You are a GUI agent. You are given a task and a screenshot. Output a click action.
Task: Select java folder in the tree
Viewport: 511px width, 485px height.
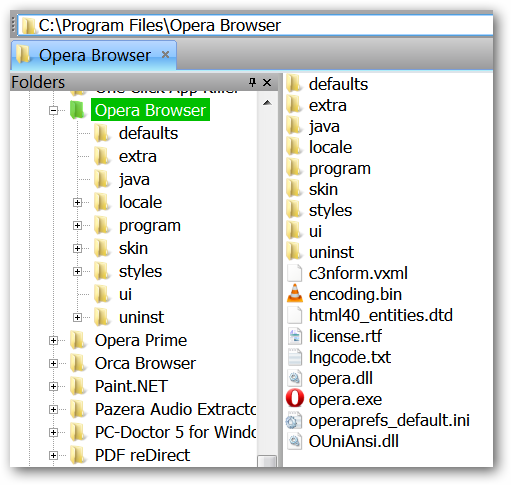(x=134, y=179)
